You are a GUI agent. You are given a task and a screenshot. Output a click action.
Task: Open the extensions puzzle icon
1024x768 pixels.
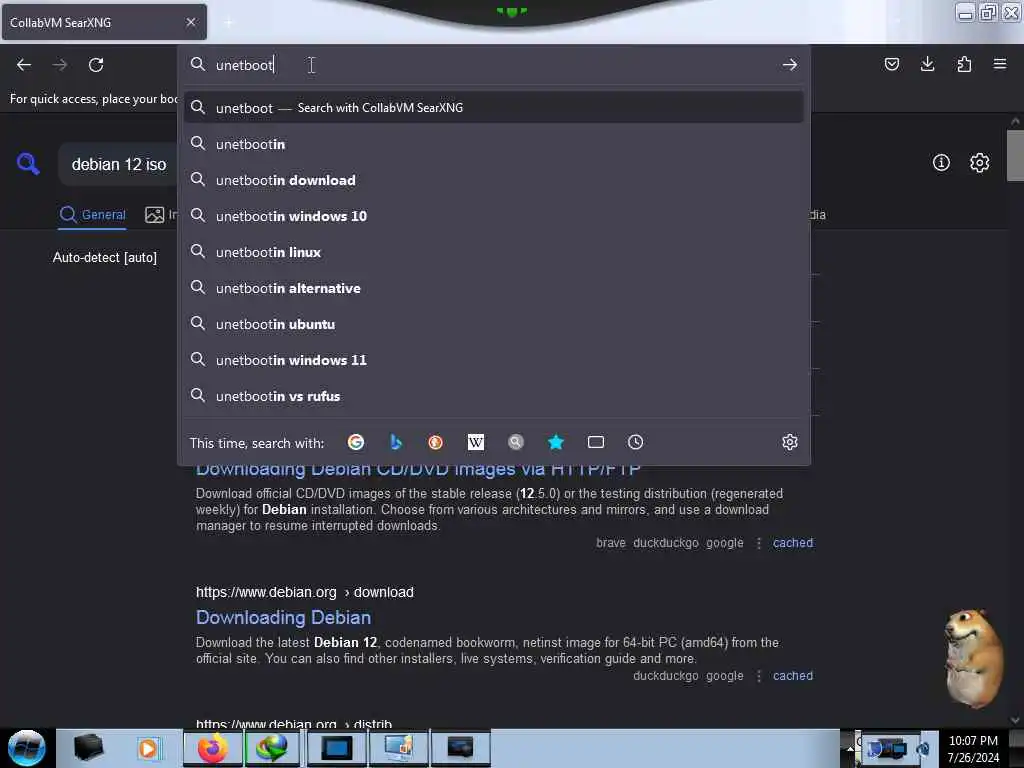pos(964,64)
